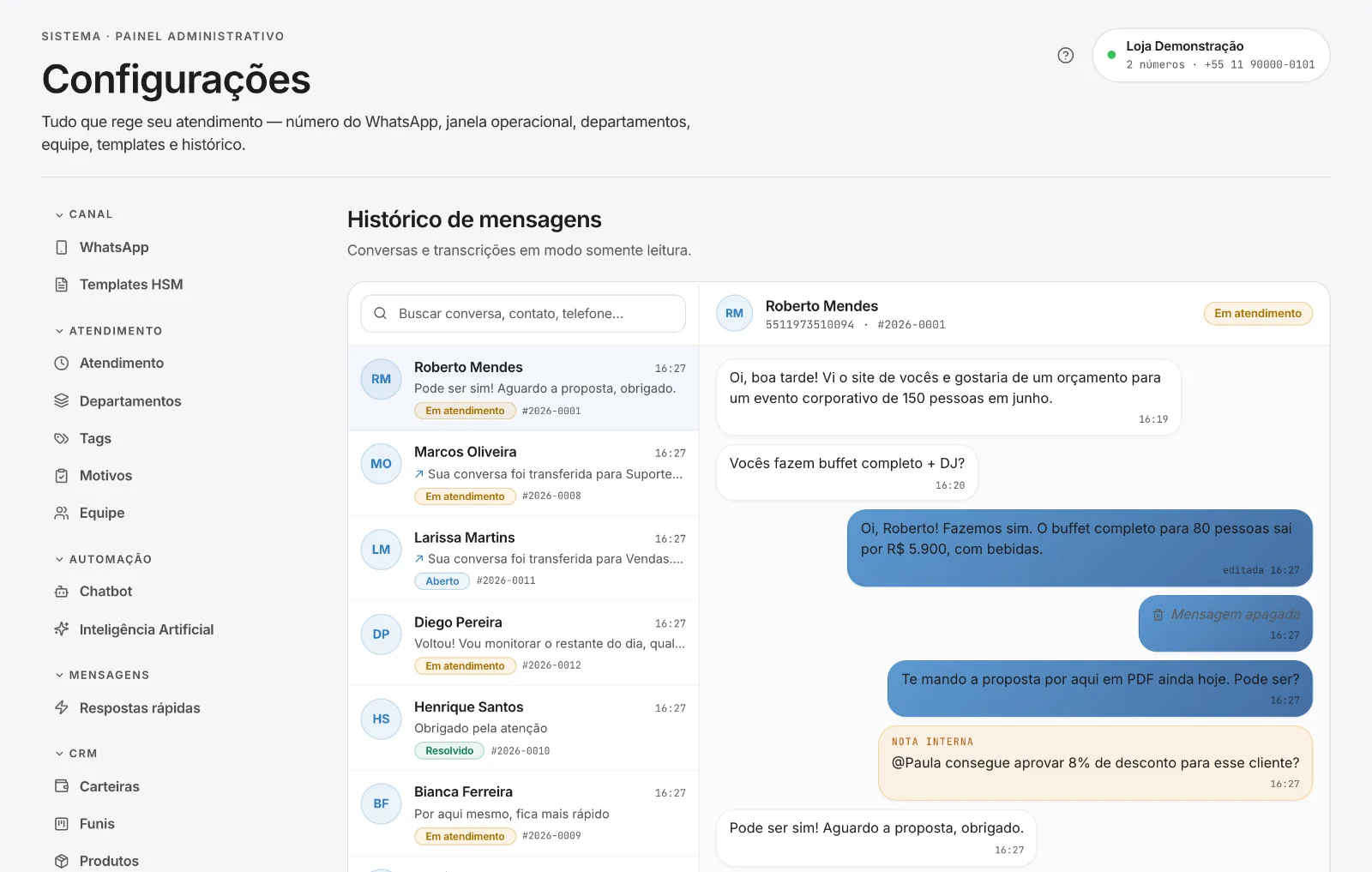Click the WhatsApp phone icon in sidebar
Viewport: 1372px width, 872px height.
[x=62, y=248]
